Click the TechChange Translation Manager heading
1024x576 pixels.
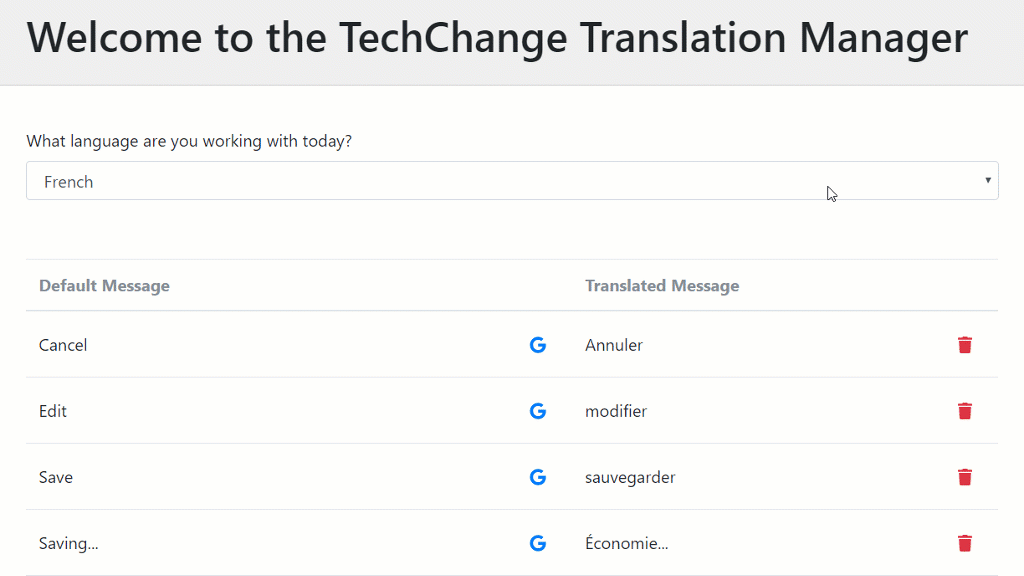(497, 38)
